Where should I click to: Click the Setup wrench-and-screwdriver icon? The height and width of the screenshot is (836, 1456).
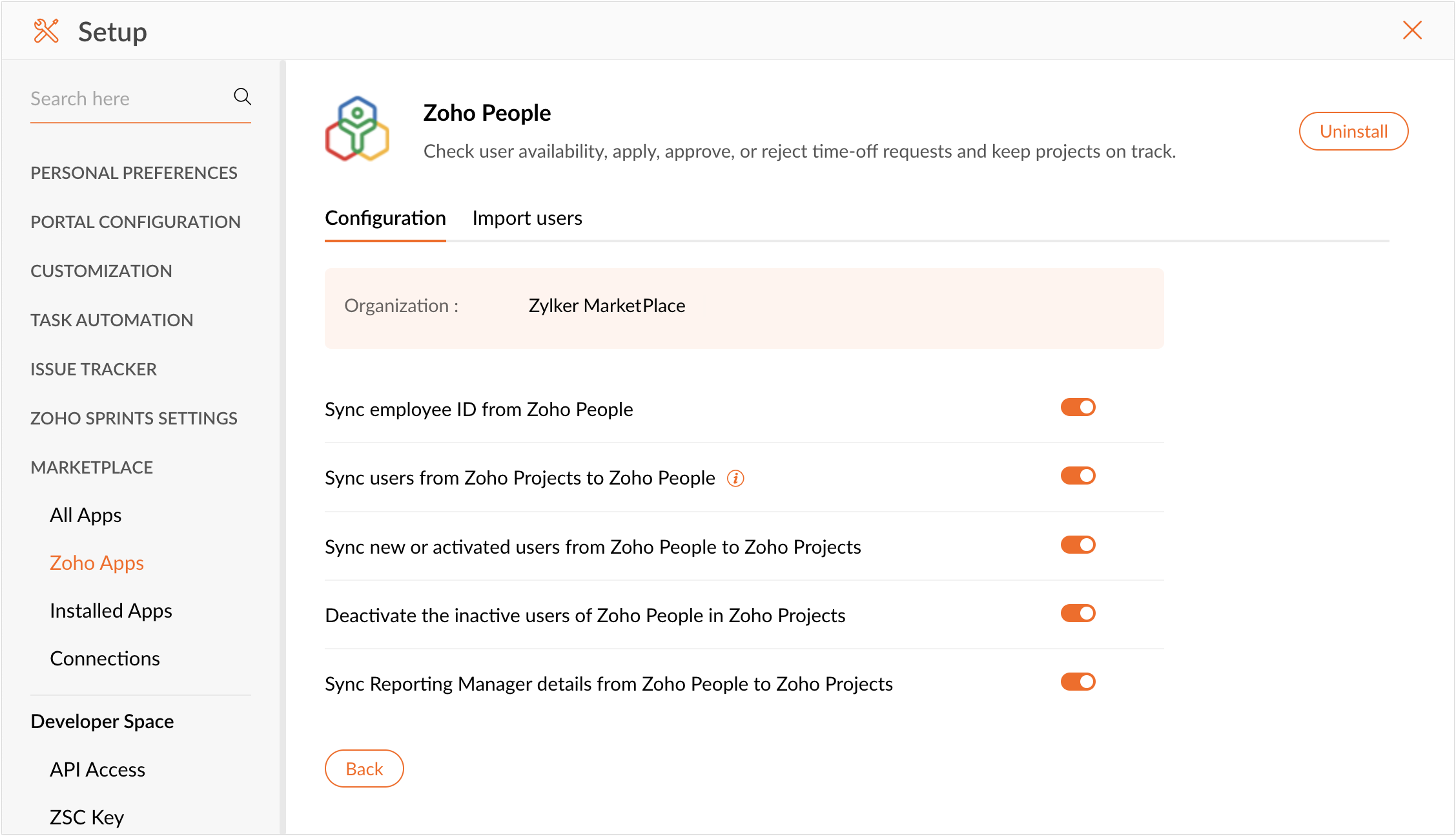tap(46, 31)
